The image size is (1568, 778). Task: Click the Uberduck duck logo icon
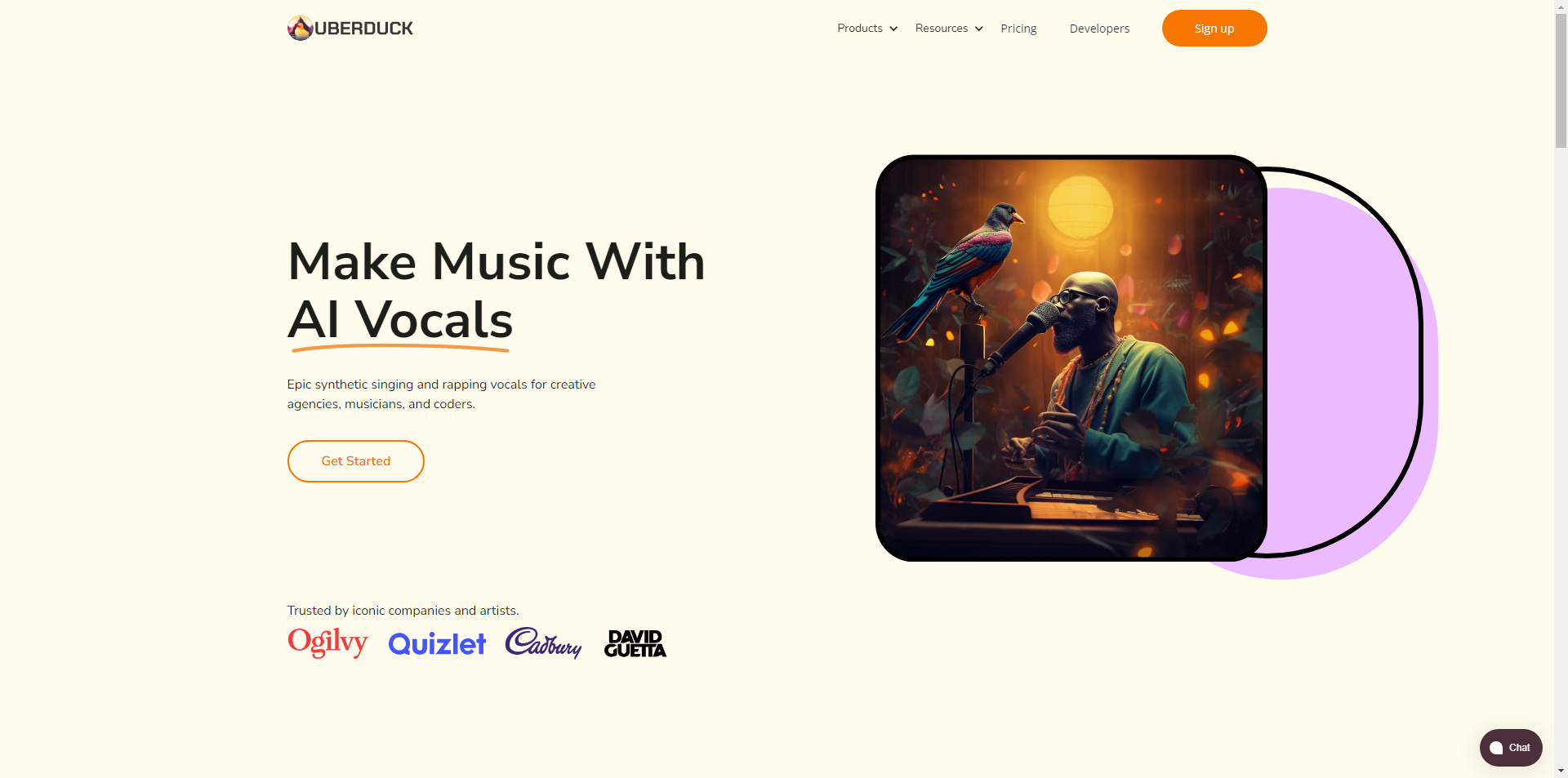(x=300, y=28)
